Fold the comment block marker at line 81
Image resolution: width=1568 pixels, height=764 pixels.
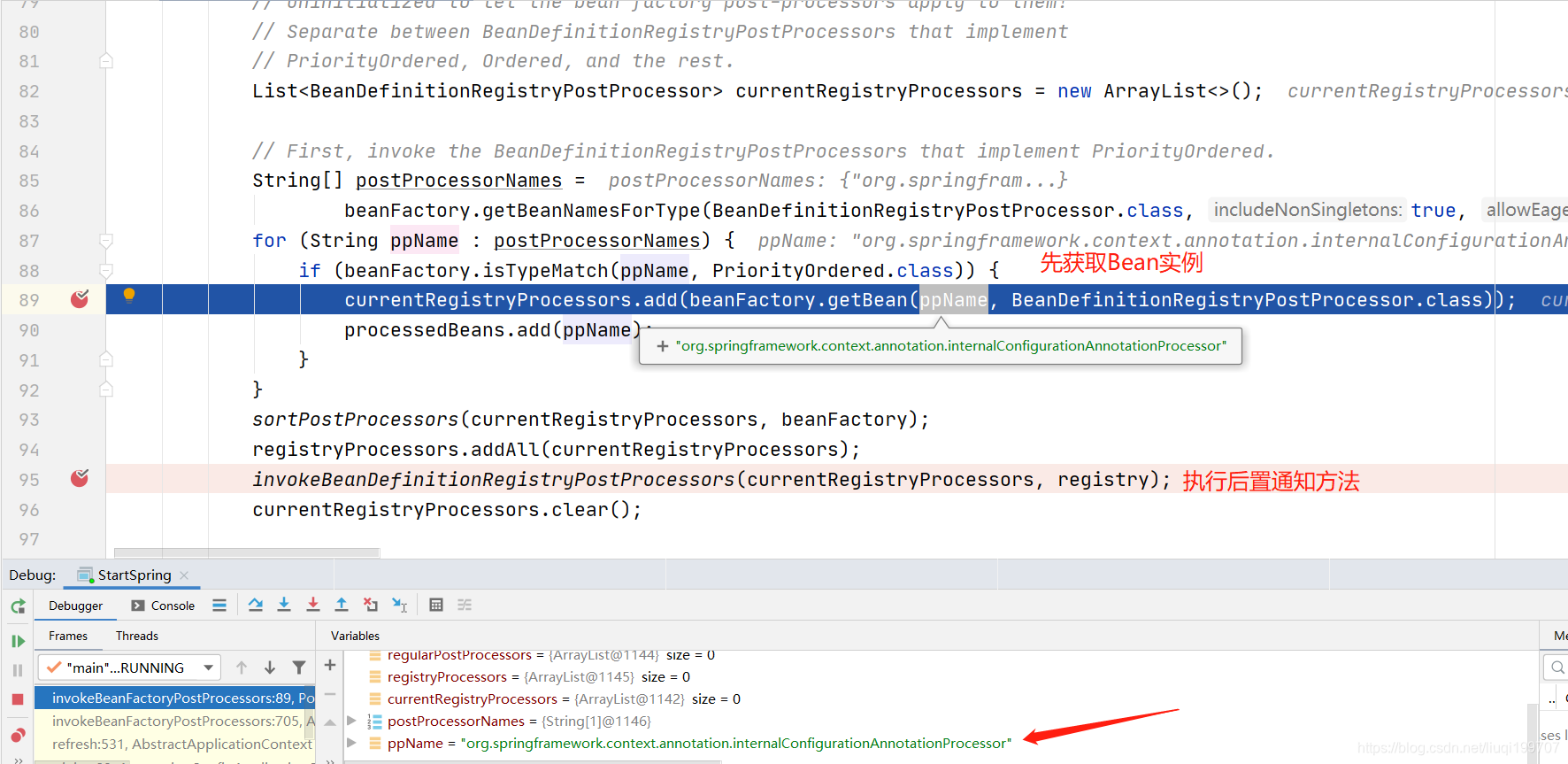106,61
